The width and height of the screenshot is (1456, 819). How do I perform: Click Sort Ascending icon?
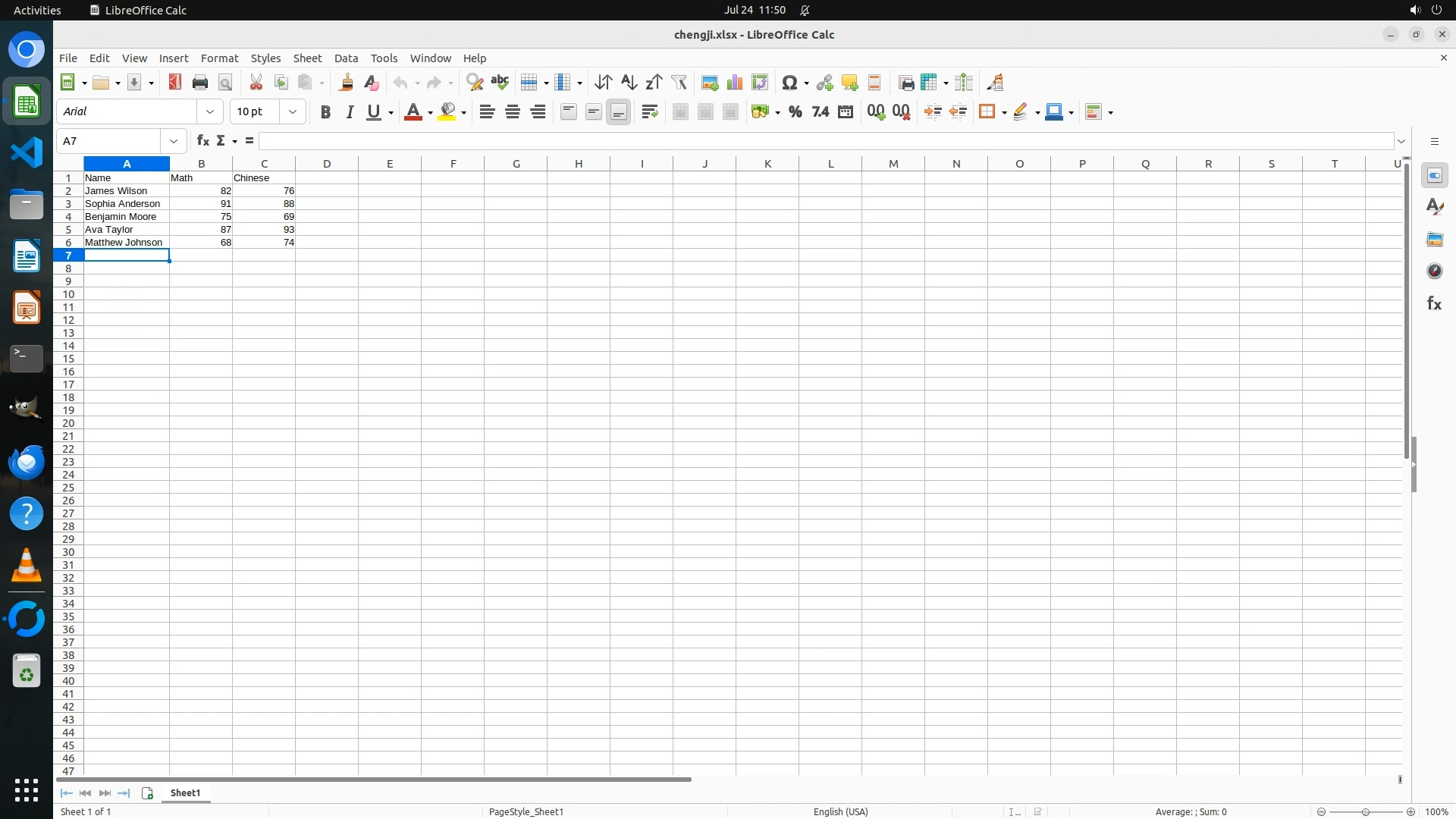(629, 83)
